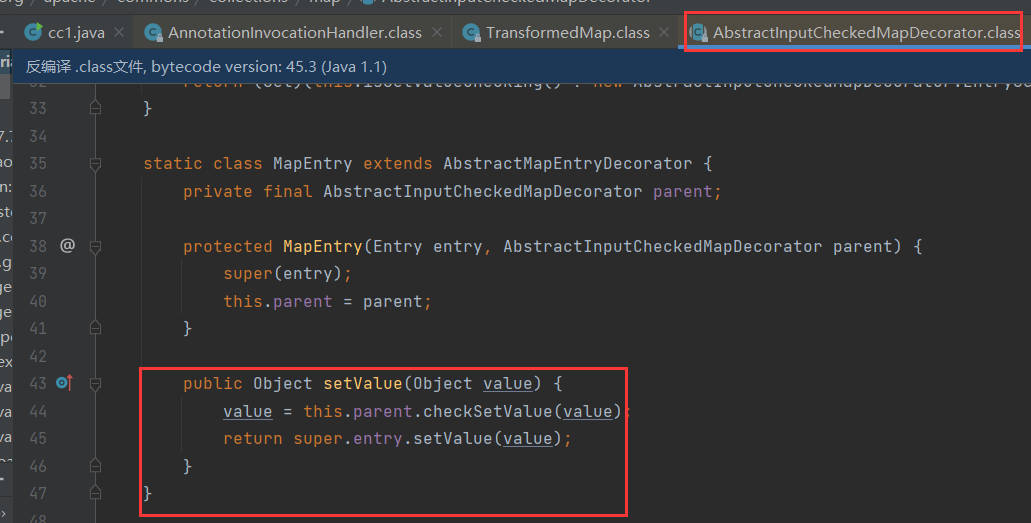Click the cc1.java file icon
Viewport: 1031px width, 523px height.
coord(32,32)
